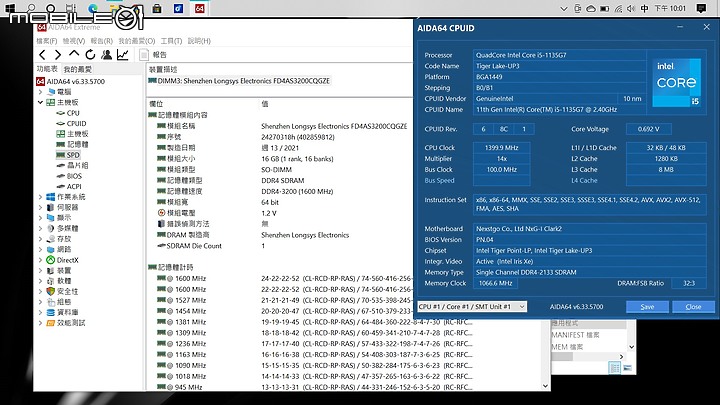This screenshot has height=405, width=720.
Task: Click the DirectX Xbox icon in tree
Action: (x=51, y=260)
